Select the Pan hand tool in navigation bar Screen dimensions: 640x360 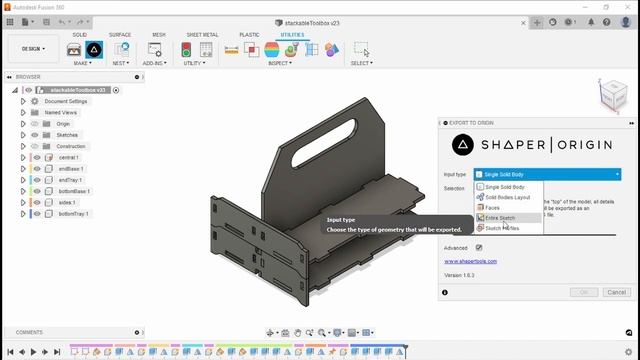coord(298,333)
